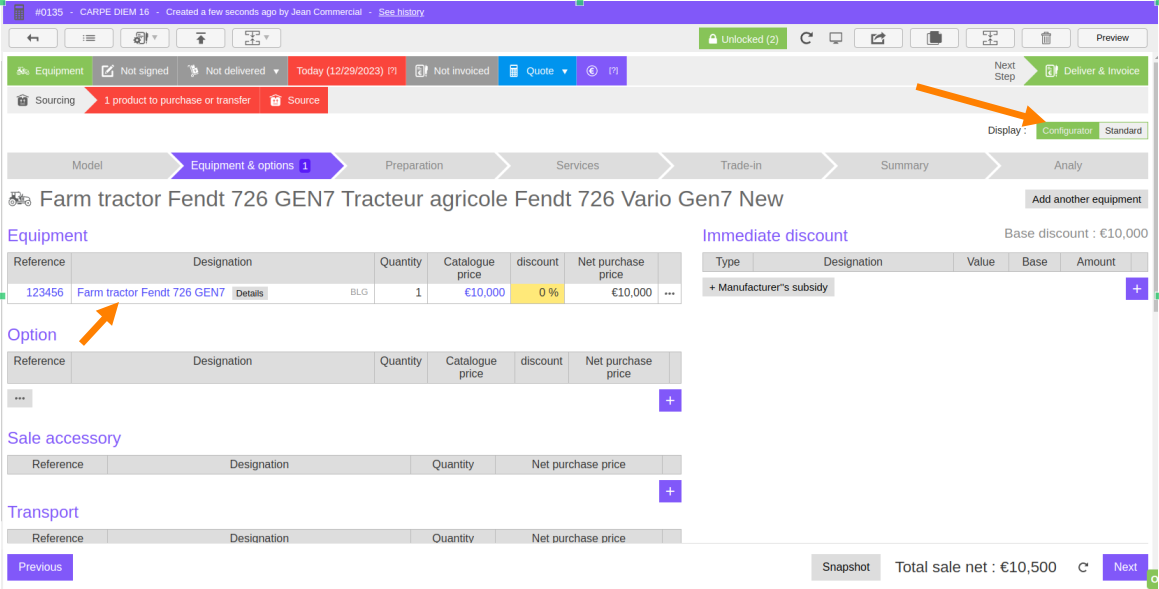The width and height of the screenshot is (1159, 589).
Task: Go to the Analy step tab
Action: coord(1068,166)
